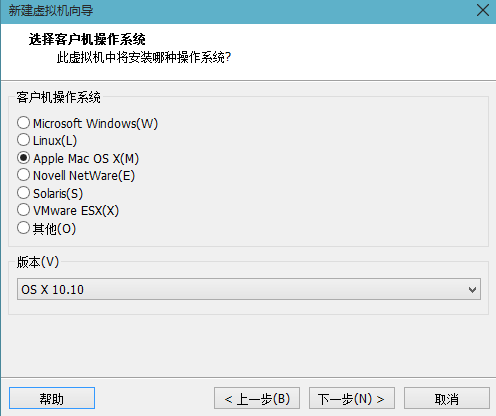Click the Linux(L) label text
This screenshot has height=416, width=496.
tap(55, 141)
